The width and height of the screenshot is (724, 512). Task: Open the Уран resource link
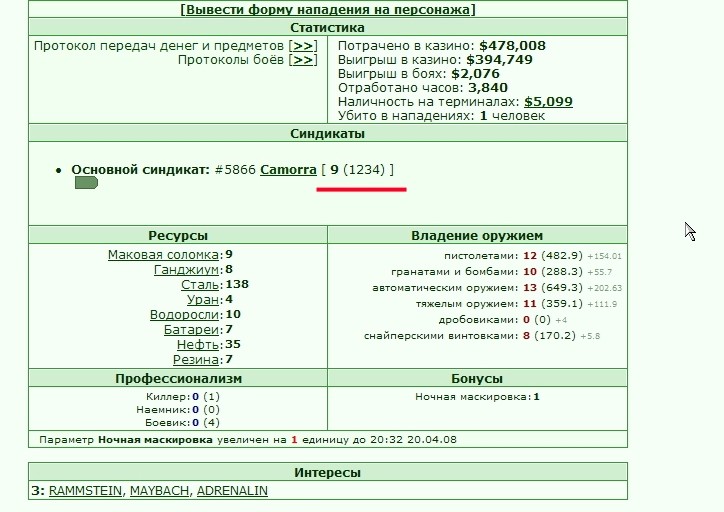[x=202, y=299]
